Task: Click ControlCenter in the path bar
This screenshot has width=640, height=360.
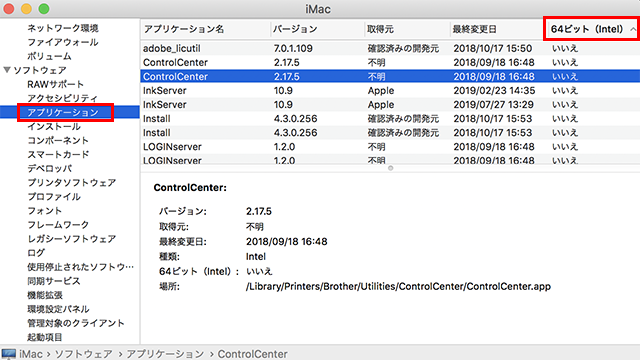Action: tap(252, 353)
